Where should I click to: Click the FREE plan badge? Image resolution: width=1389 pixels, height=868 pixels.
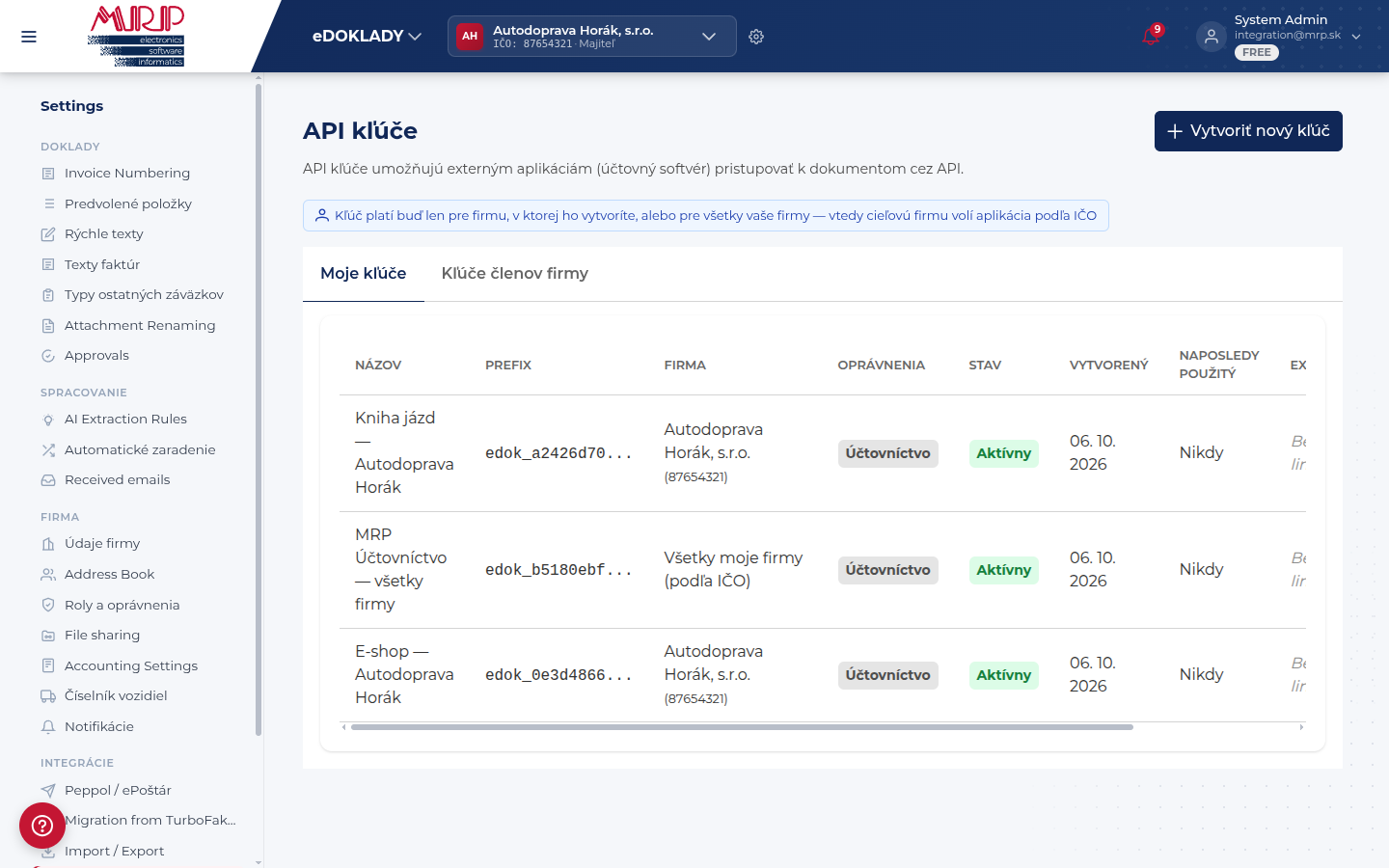pyautogui.click(x=1257, y=53)
